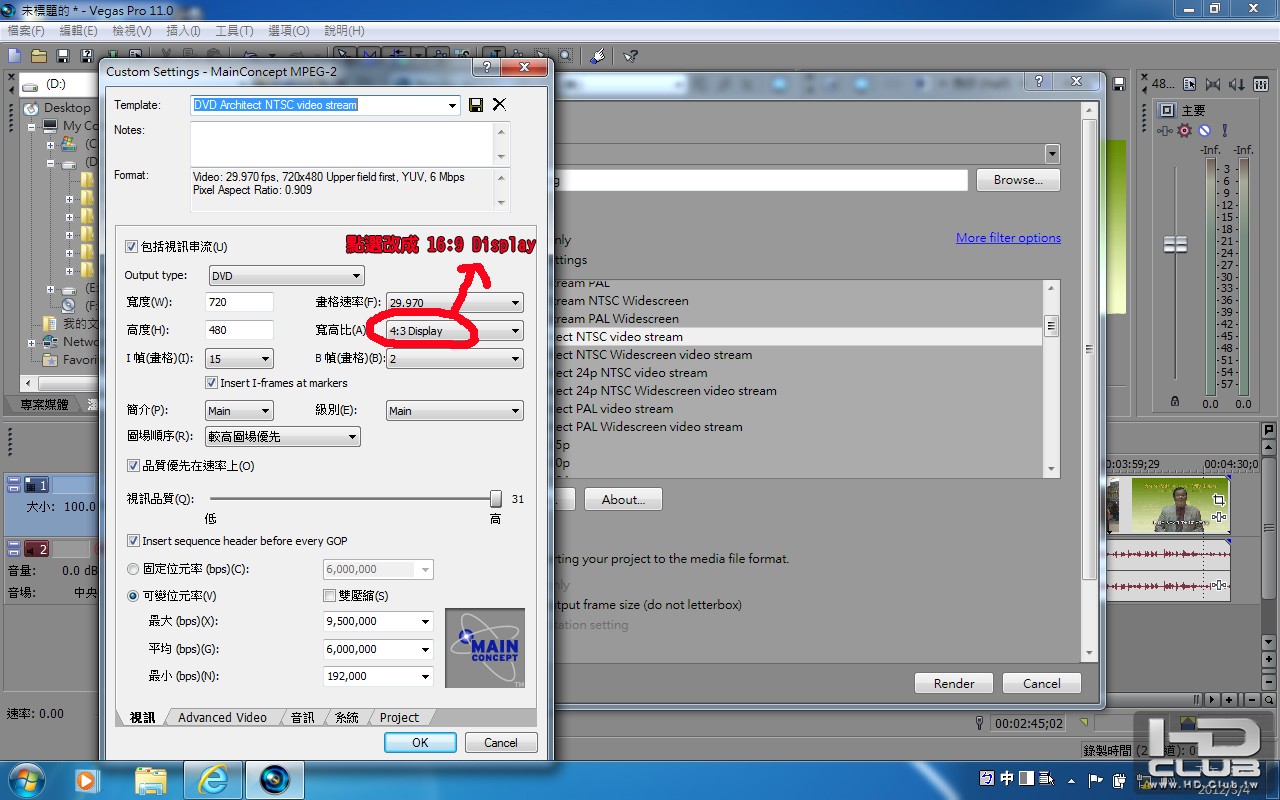This screenshot has height=800, width=1280.
Task: Enable the 雙壓縮 two-pass checkbox
Action: pos(330,596)
